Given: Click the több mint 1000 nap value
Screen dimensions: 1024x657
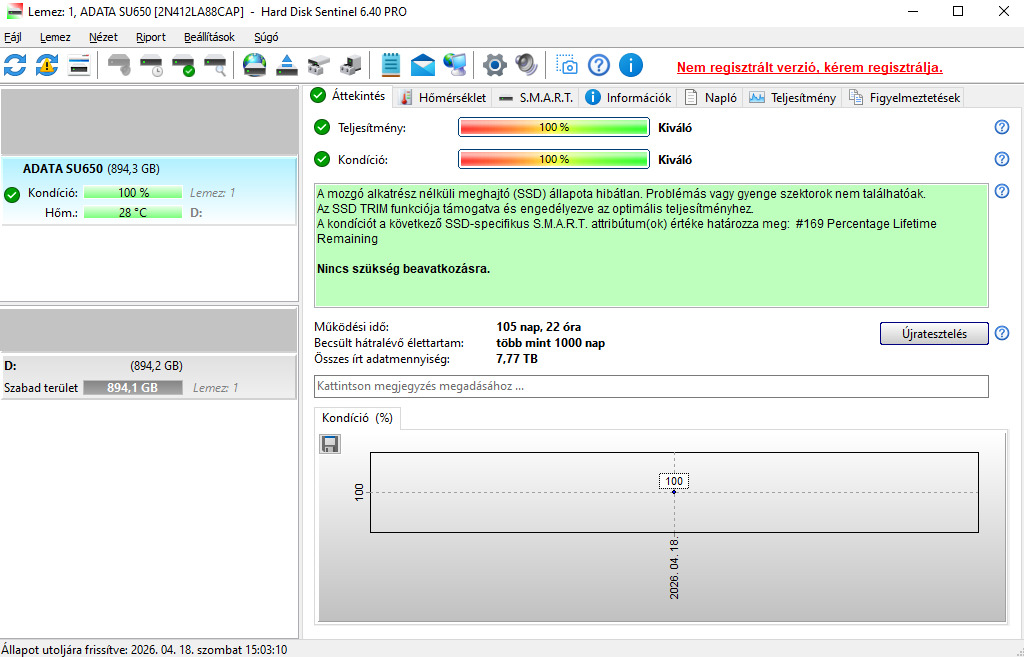Looking at the screenshot, I should coord(551,343).
